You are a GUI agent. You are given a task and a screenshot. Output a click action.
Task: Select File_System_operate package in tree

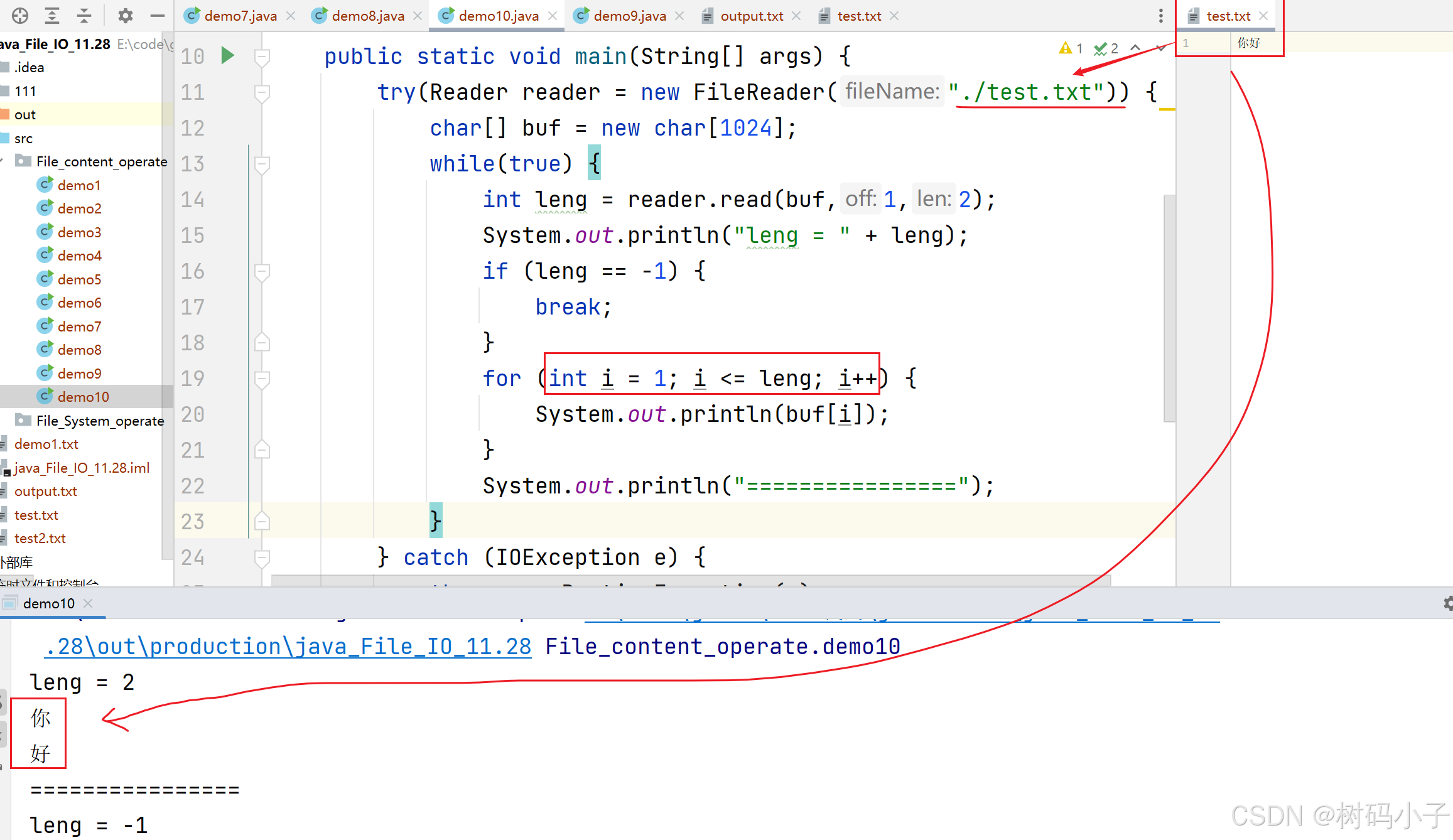(x=100, y=421)
